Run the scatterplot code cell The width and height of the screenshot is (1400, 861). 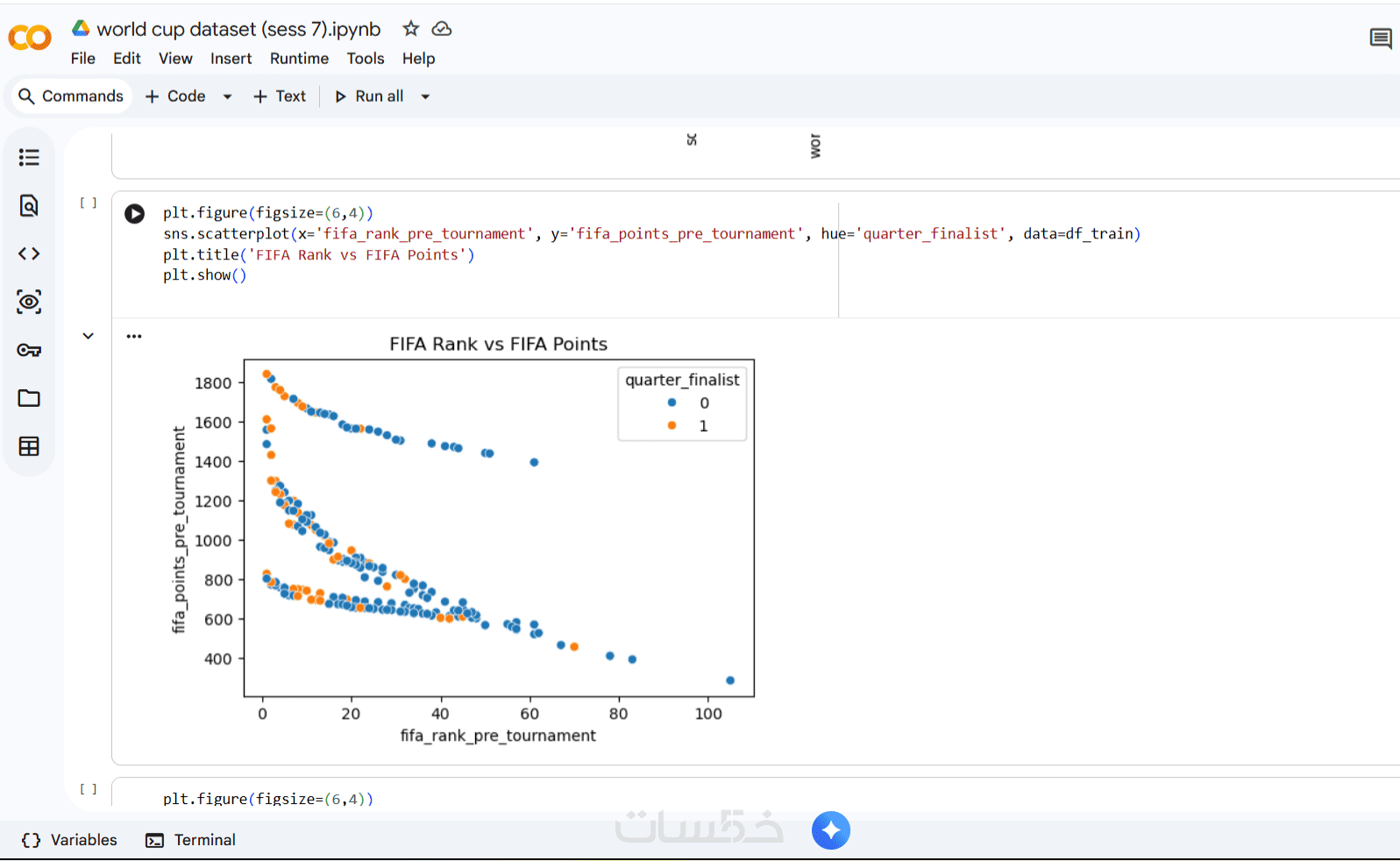tap(134, 214)
